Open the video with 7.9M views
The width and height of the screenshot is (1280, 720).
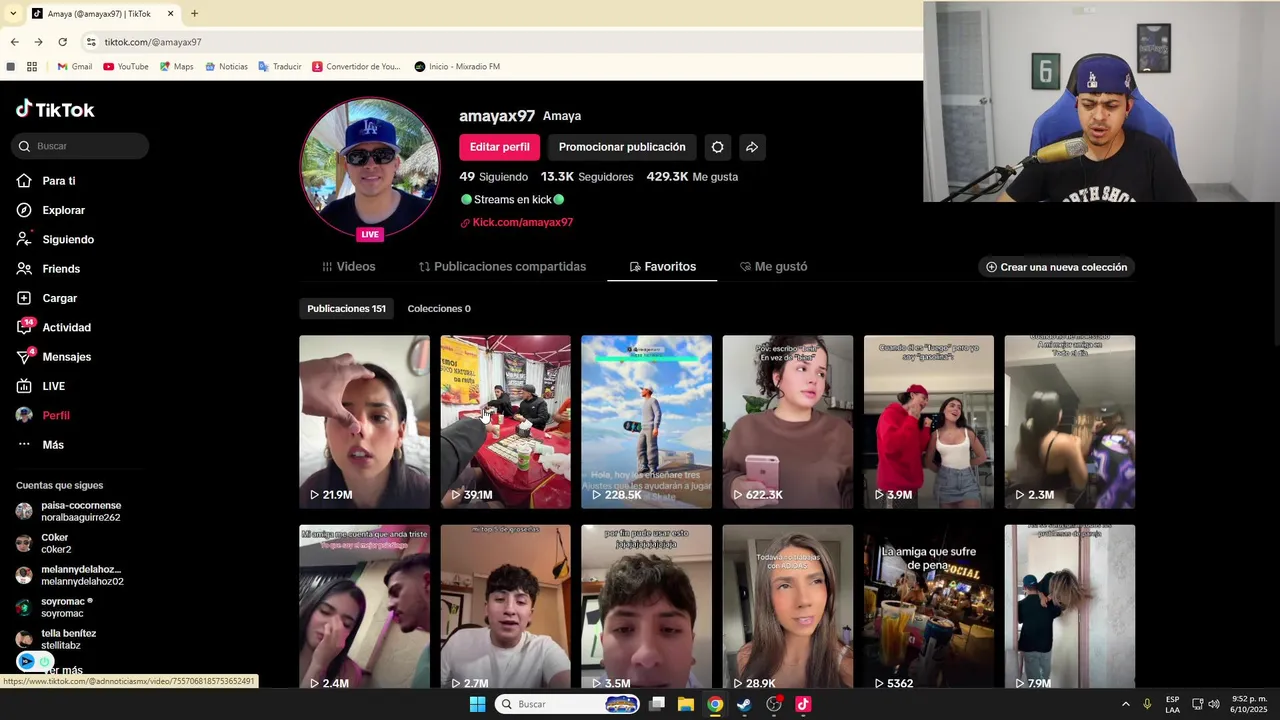(1069, 606)
